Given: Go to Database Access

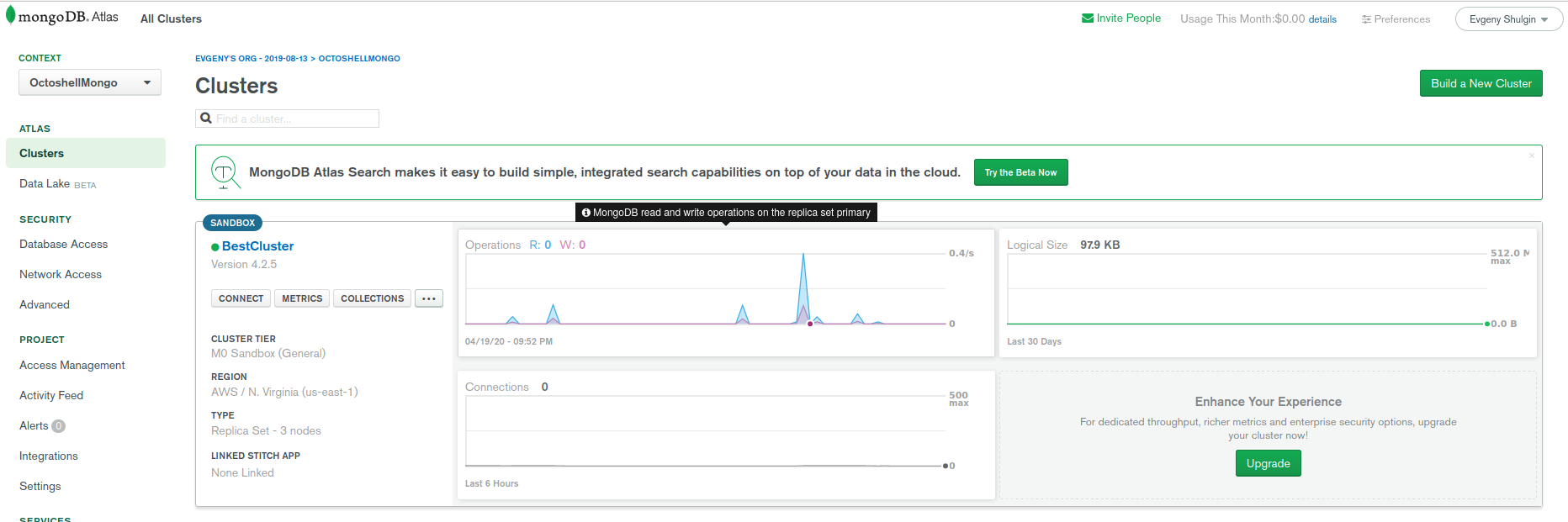Looking at the screenshot, I should [x=64, y=244].
